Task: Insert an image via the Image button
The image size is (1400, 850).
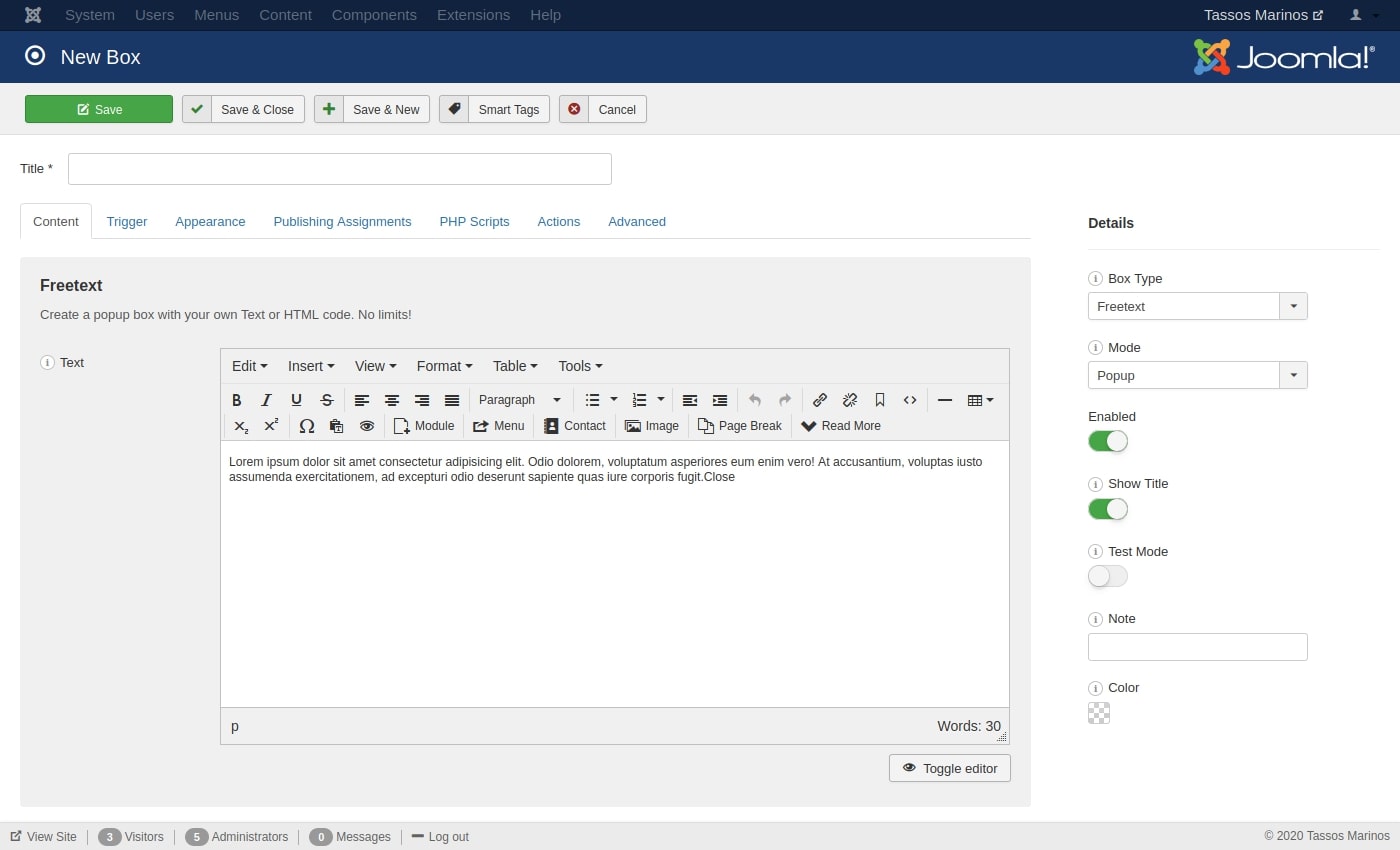Action: 651,425
